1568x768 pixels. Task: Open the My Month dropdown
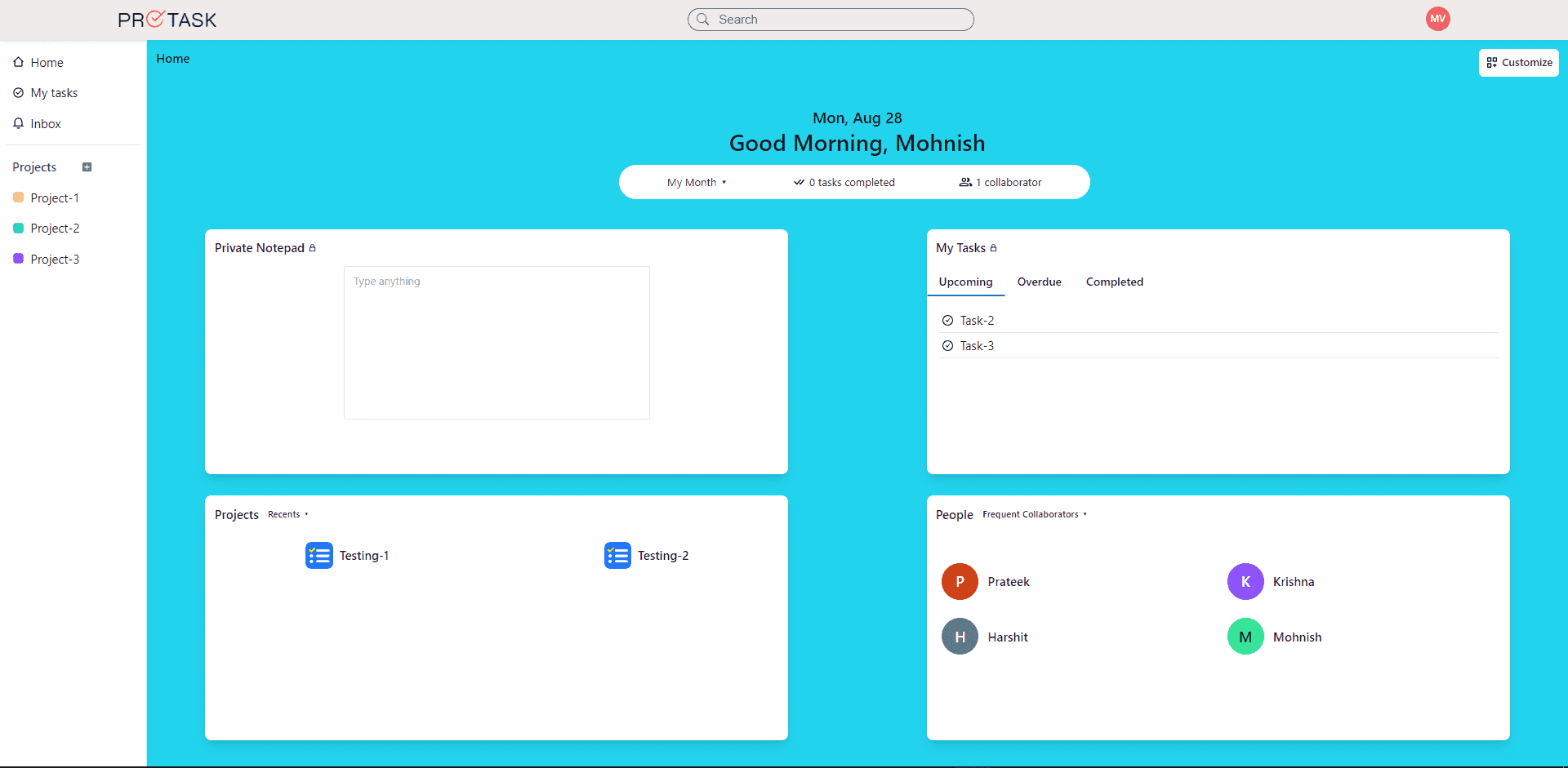(696, 182)
